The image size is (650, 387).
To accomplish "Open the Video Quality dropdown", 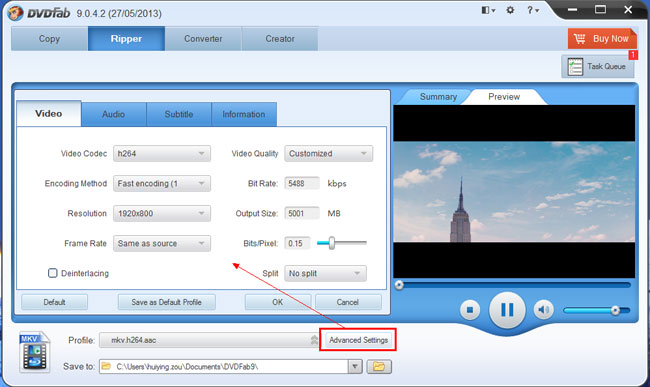I will (328, 153).
